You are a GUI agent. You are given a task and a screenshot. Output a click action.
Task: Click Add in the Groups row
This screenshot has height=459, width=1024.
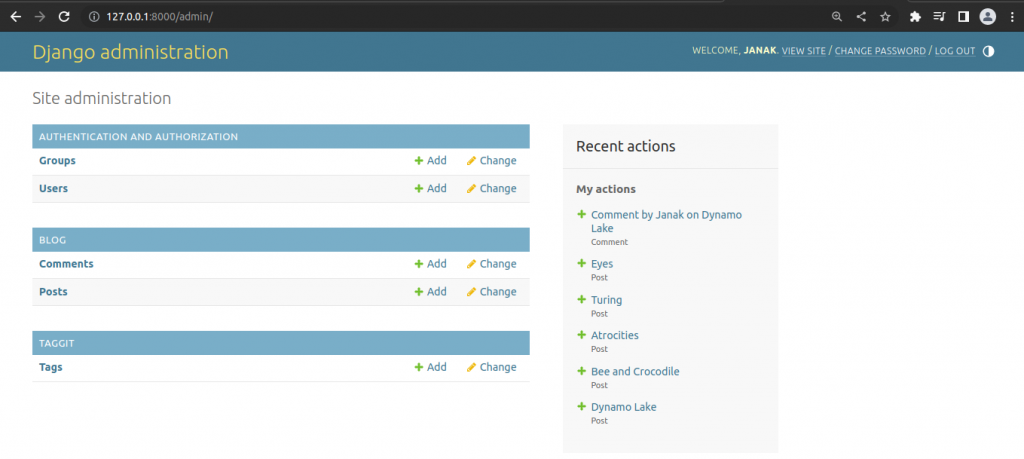[x=430, y=161]
